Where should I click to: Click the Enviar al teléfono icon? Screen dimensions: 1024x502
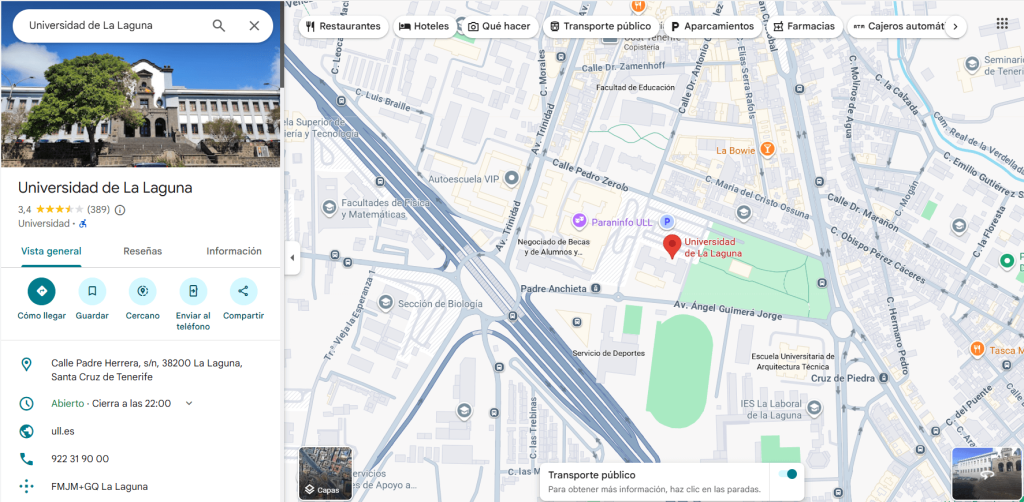pos(193,291)
